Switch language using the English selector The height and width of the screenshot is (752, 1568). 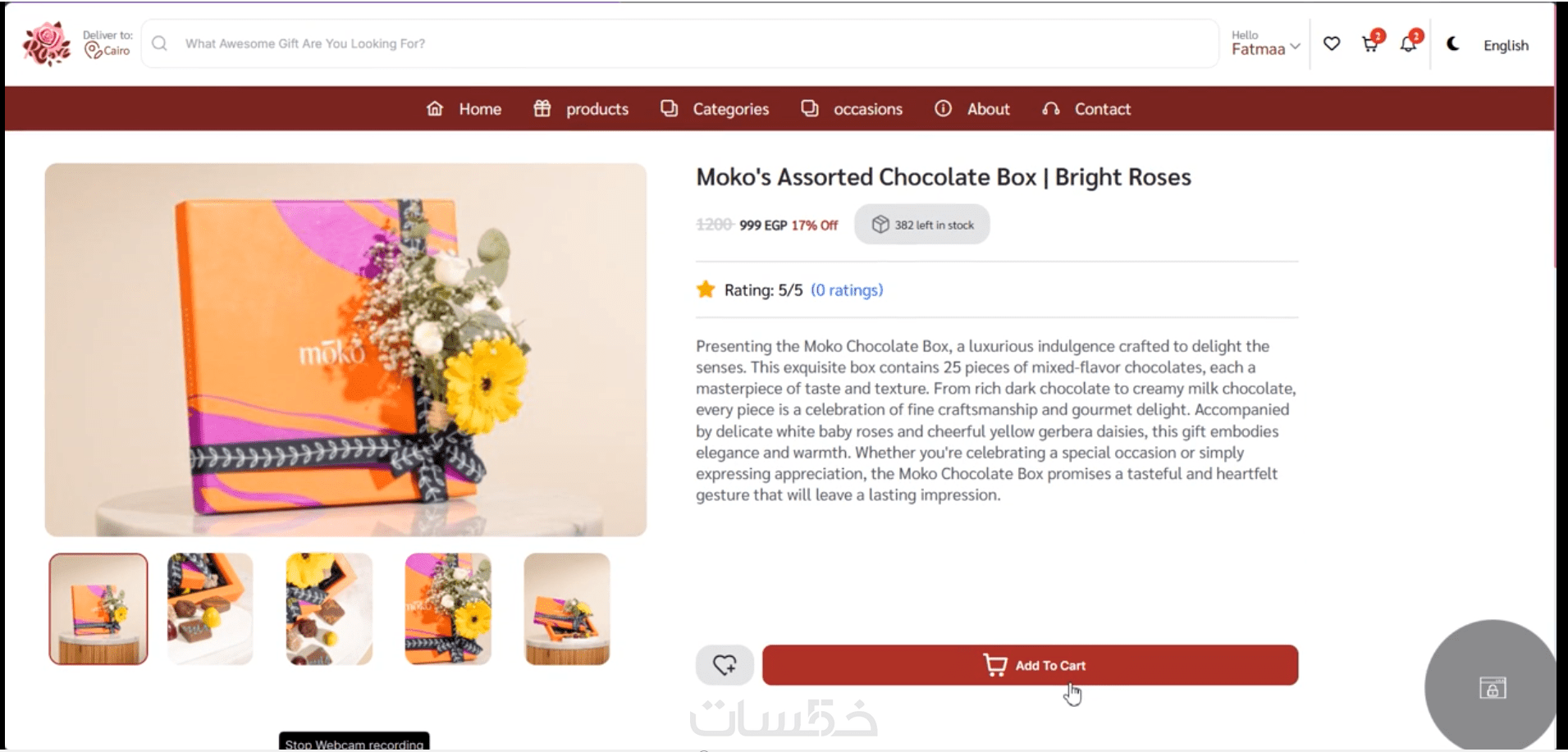click(x=1506, y=45)
